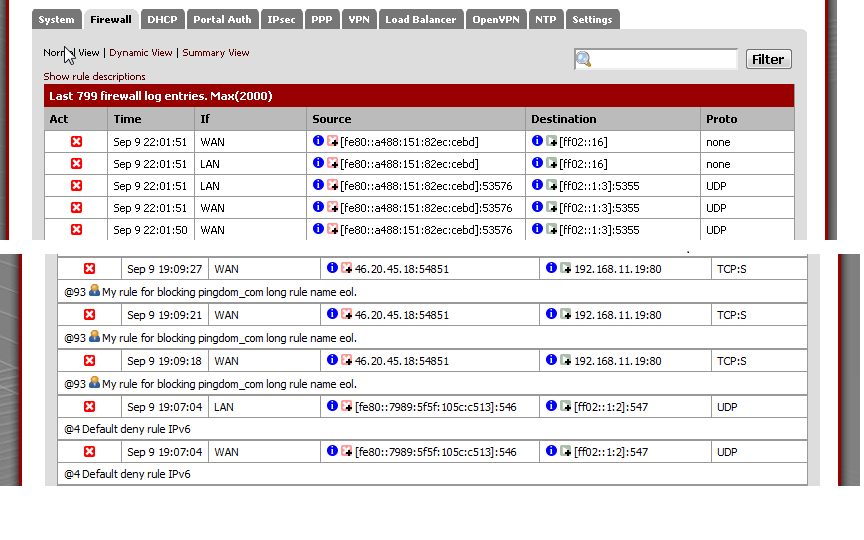Viewport: 864px width, 540px height.
Task: Add source to block list in the 19:09:18 row
Action: [346, 360]
